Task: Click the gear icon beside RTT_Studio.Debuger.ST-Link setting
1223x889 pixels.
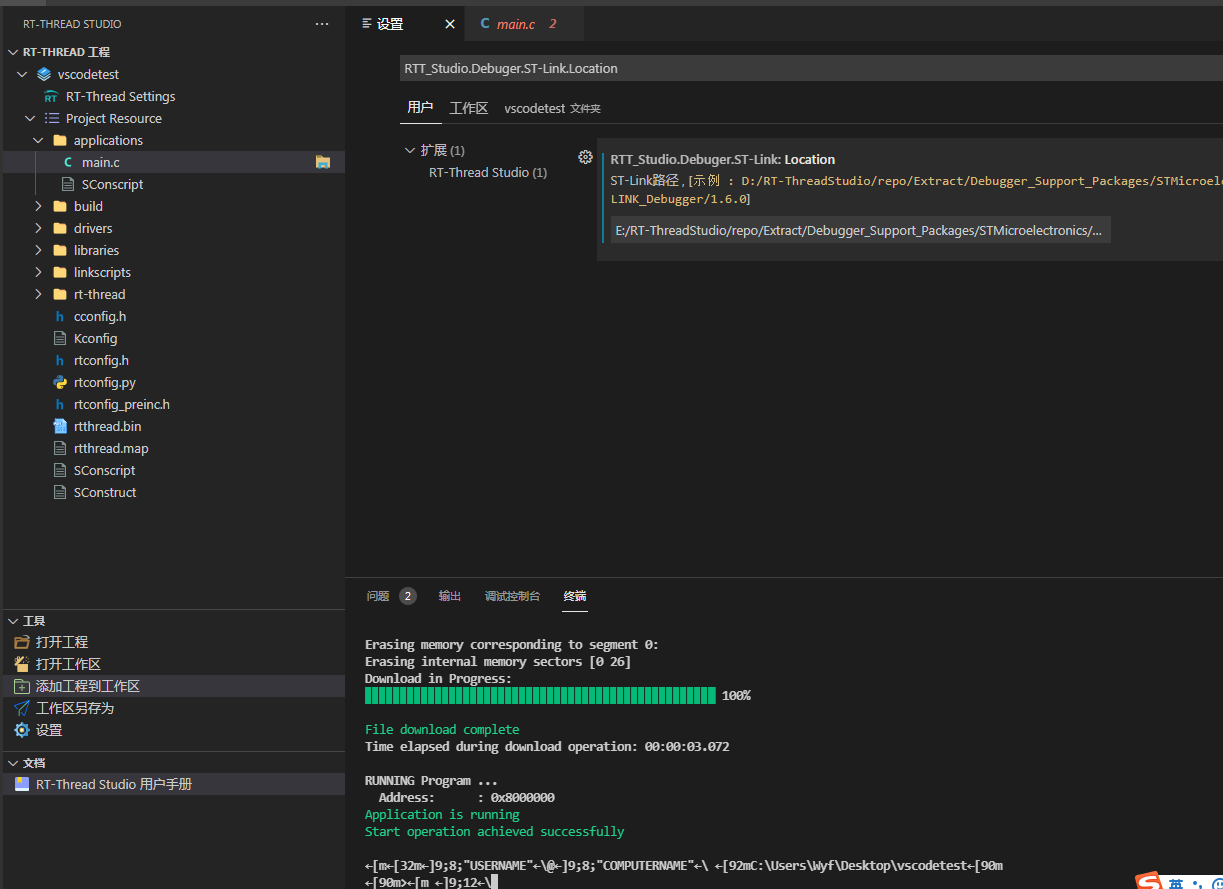Action: tap(585, 157)
